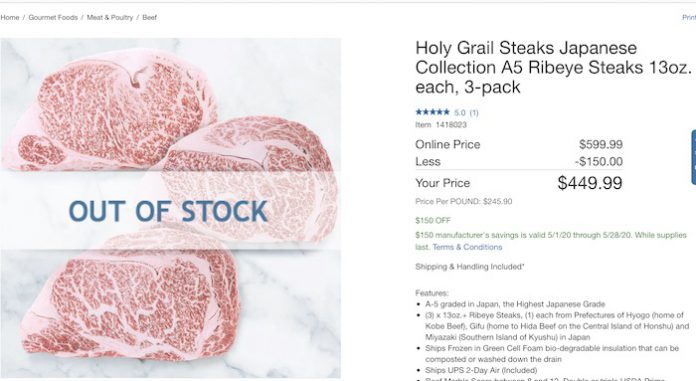This screenshot has width=696, height=381.
Task: Open the (1) review count link
Action: pos(474,113)
